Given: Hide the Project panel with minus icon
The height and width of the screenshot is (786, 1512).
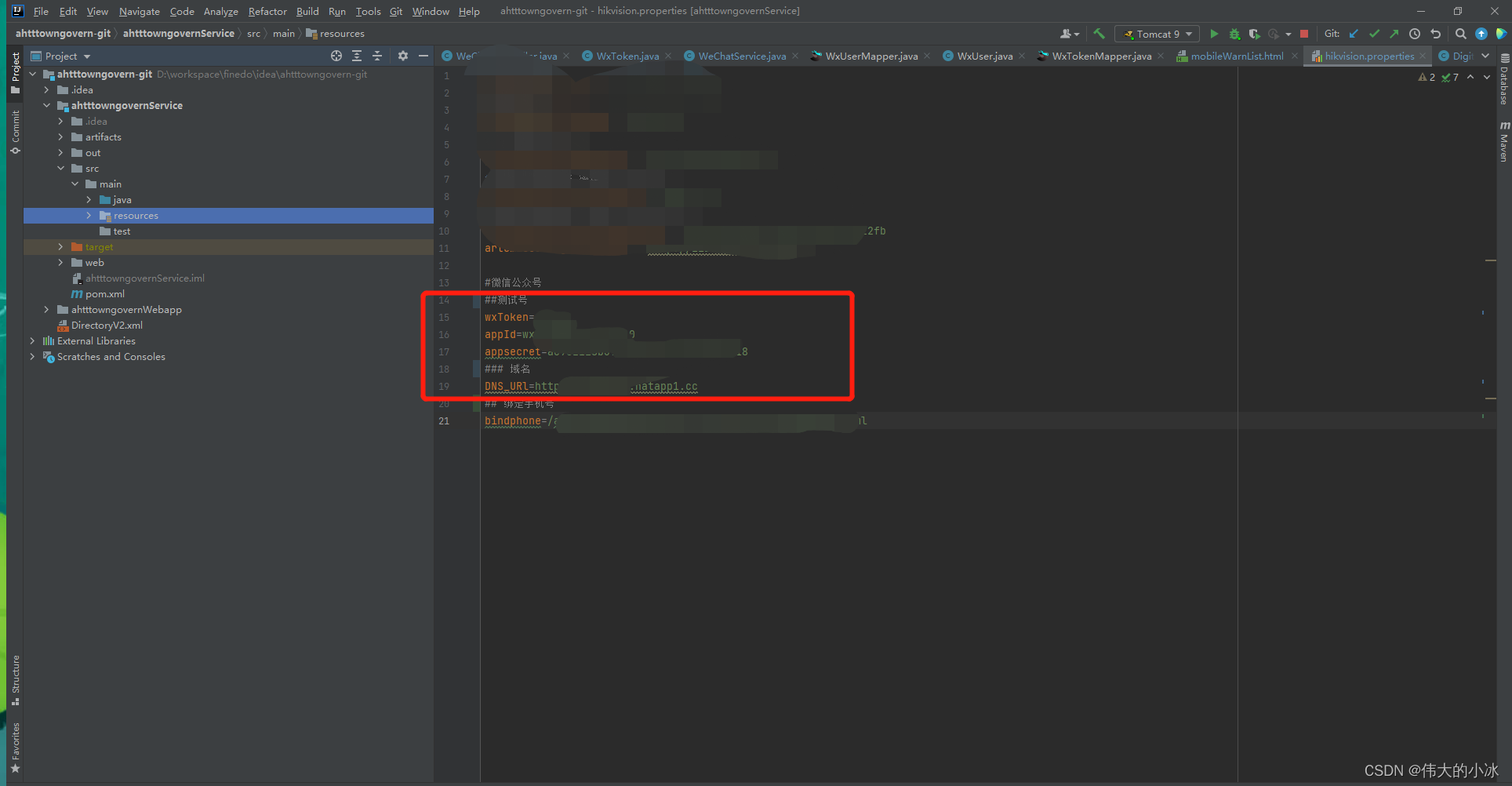Looking at the screenshot, I should 423,56.
